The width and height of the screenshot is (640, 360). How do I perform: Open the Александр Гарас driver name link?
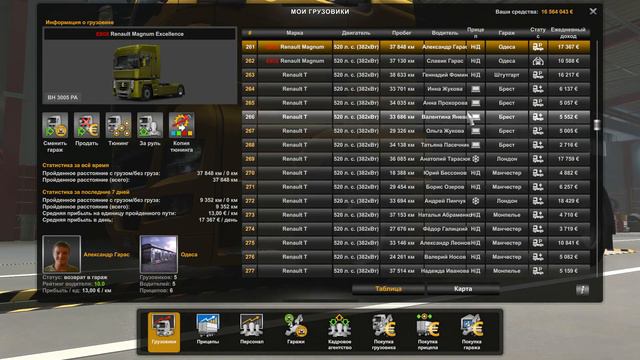[106, 254]
